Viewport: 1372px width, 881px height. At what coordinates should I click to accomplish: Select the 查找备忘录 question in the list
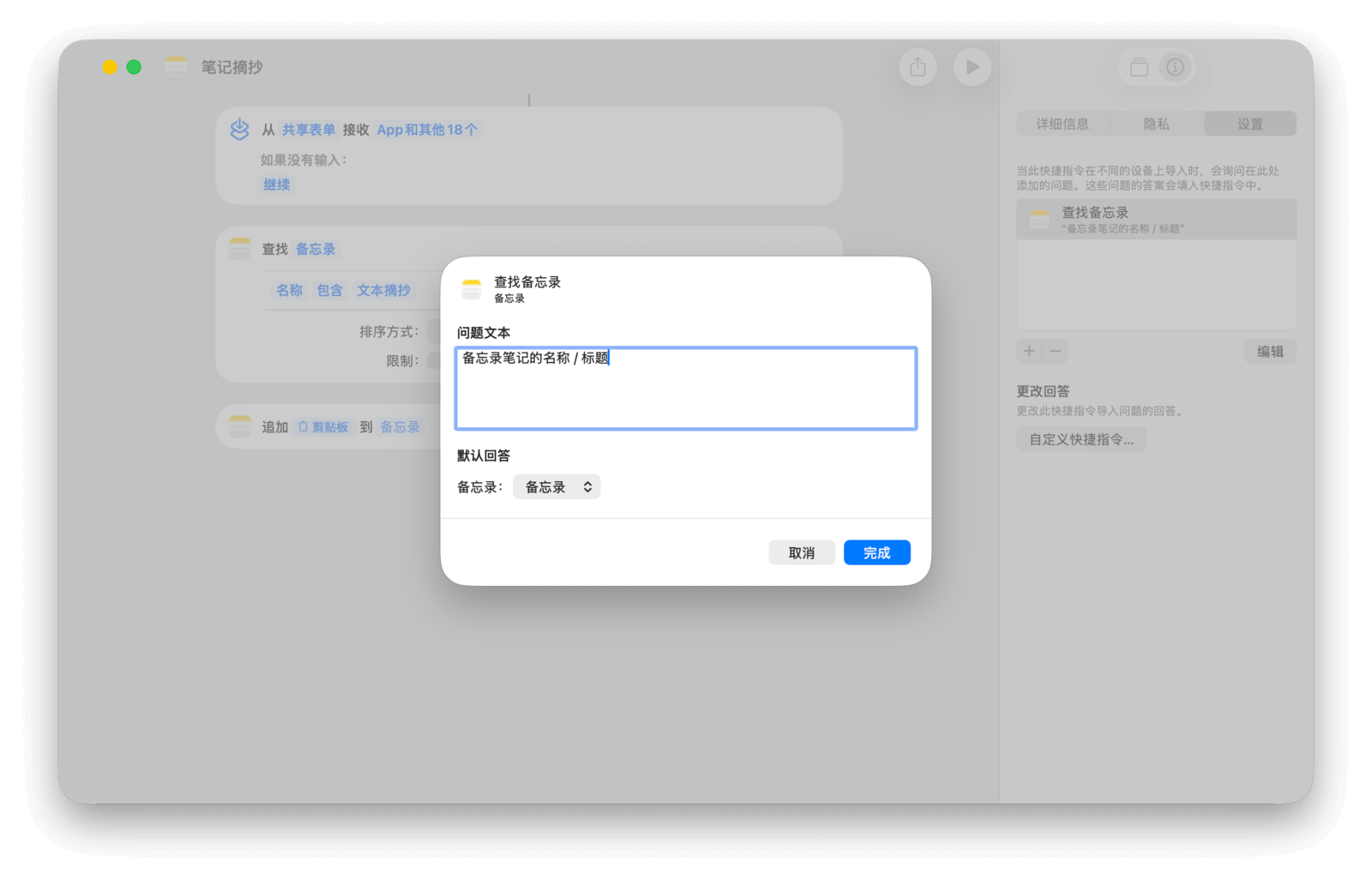[1155, 220]
